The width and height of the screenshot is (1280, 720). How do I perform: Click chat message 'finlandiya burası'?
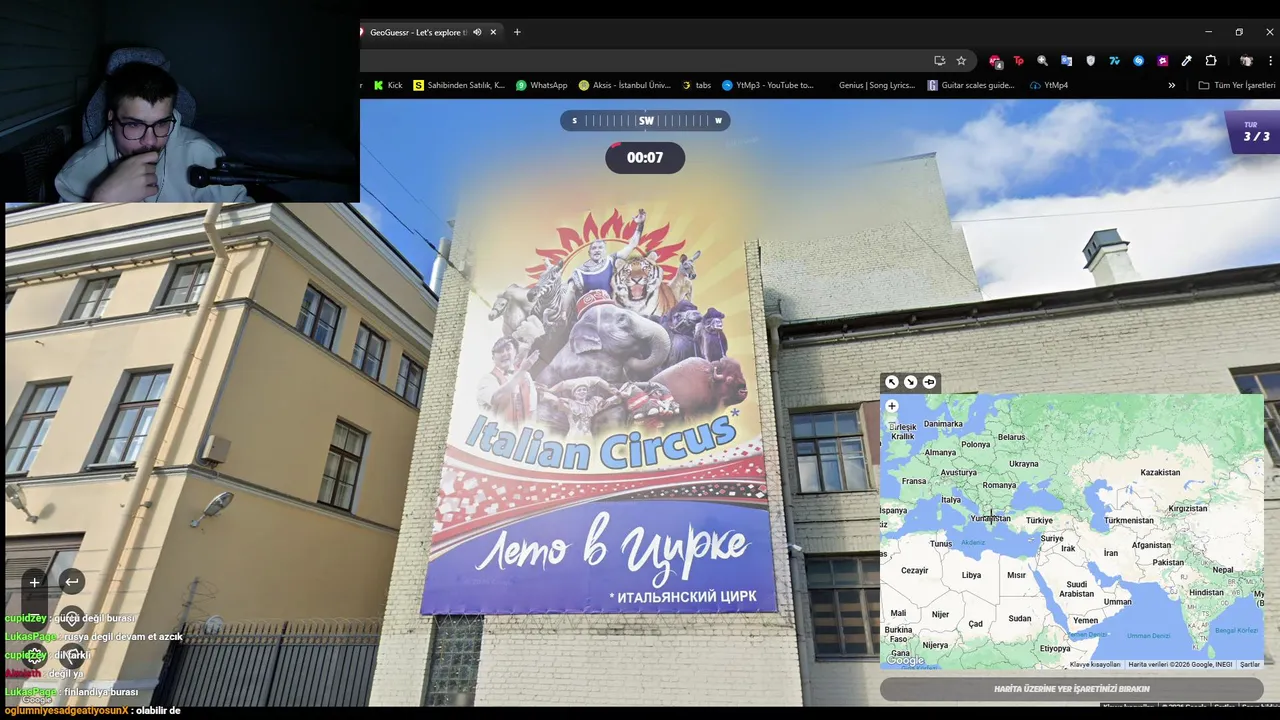coord(101,692)
